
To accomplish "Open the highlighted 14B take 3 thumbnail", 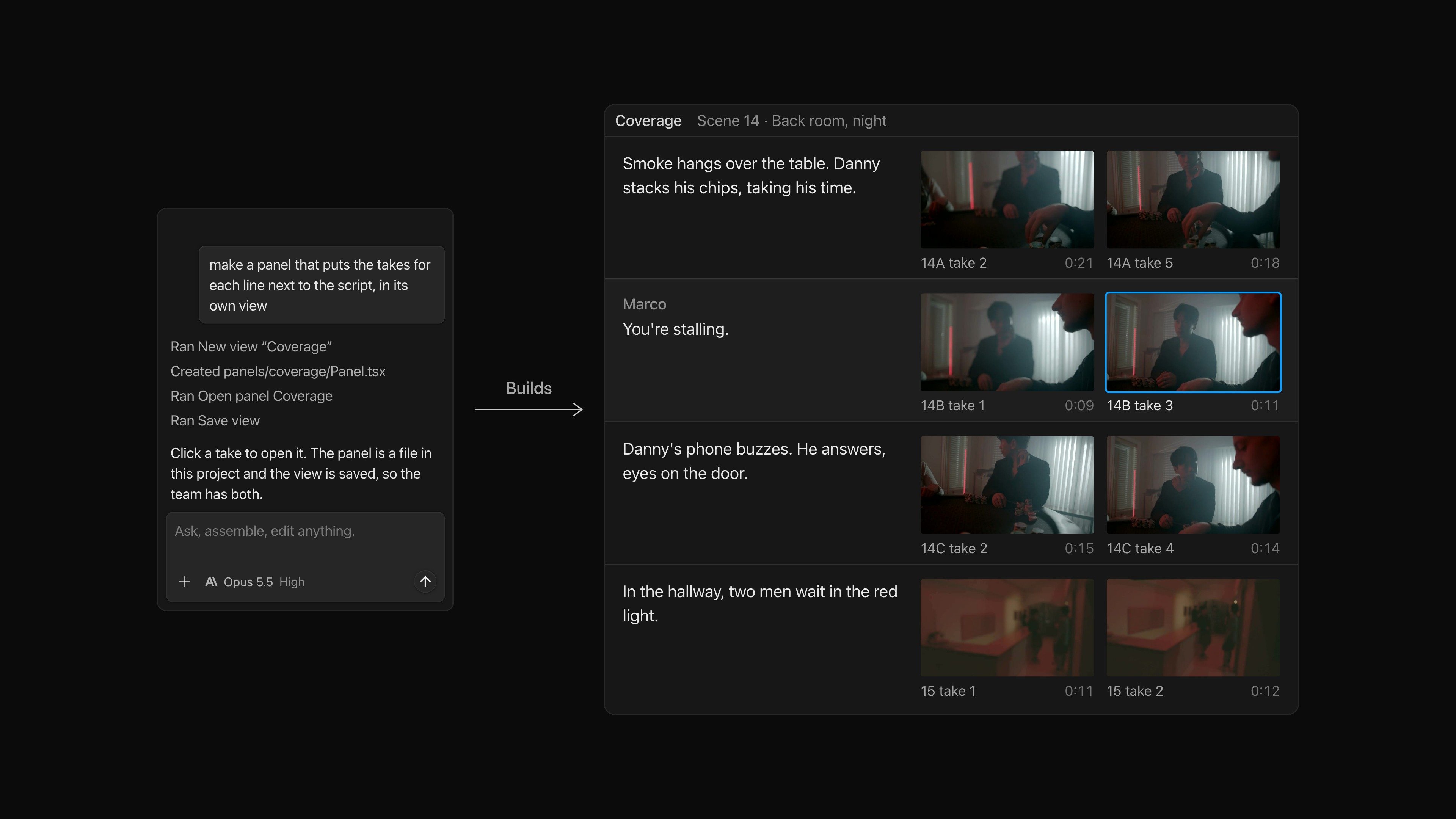I will click(1192, 342).
